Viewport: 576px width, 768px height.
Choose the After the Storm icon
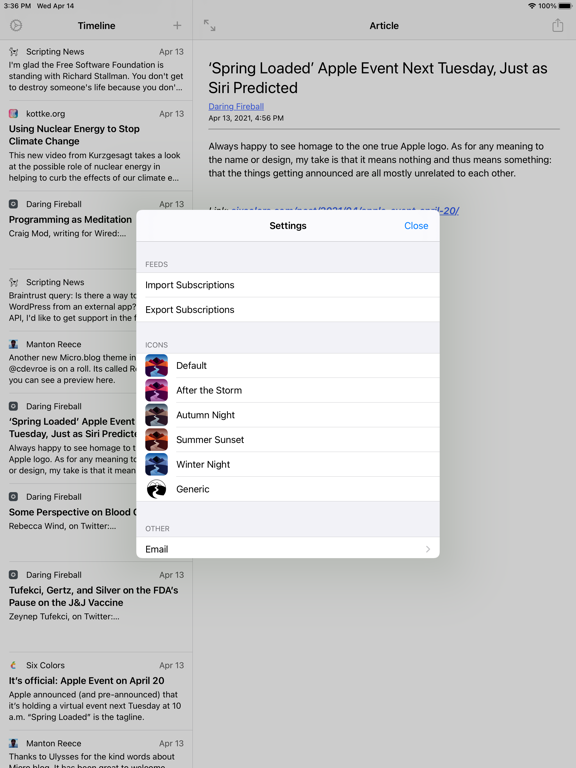(x=156, y=390)
